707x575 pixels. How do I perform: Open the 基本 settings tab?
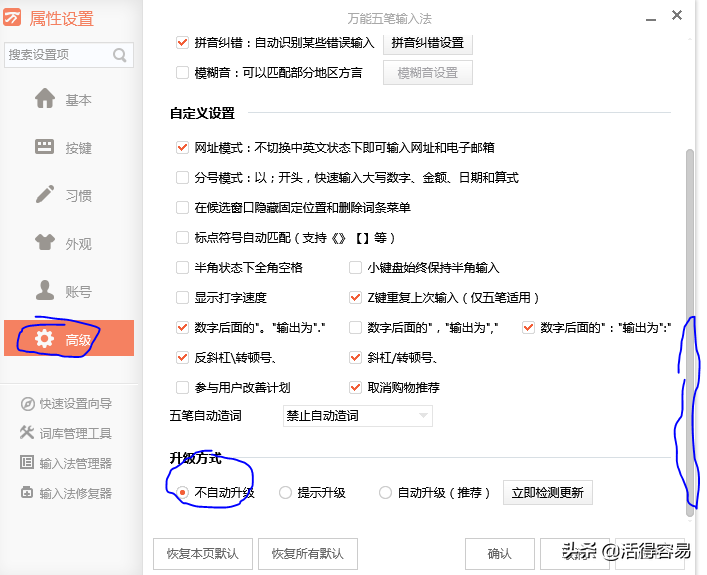pyautogui.click(x=69, y=99)
